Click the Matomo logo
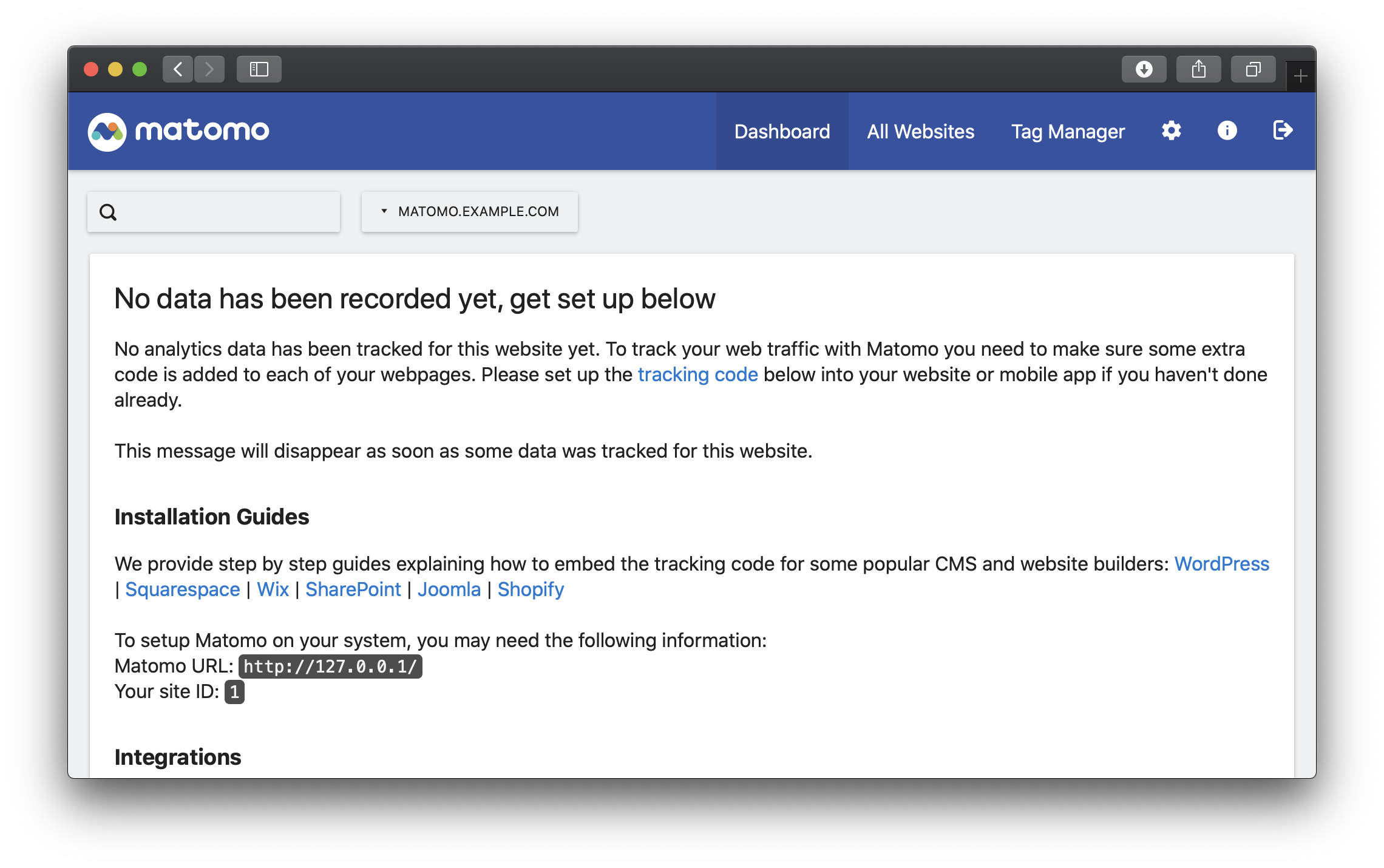 tap(178, 131)
